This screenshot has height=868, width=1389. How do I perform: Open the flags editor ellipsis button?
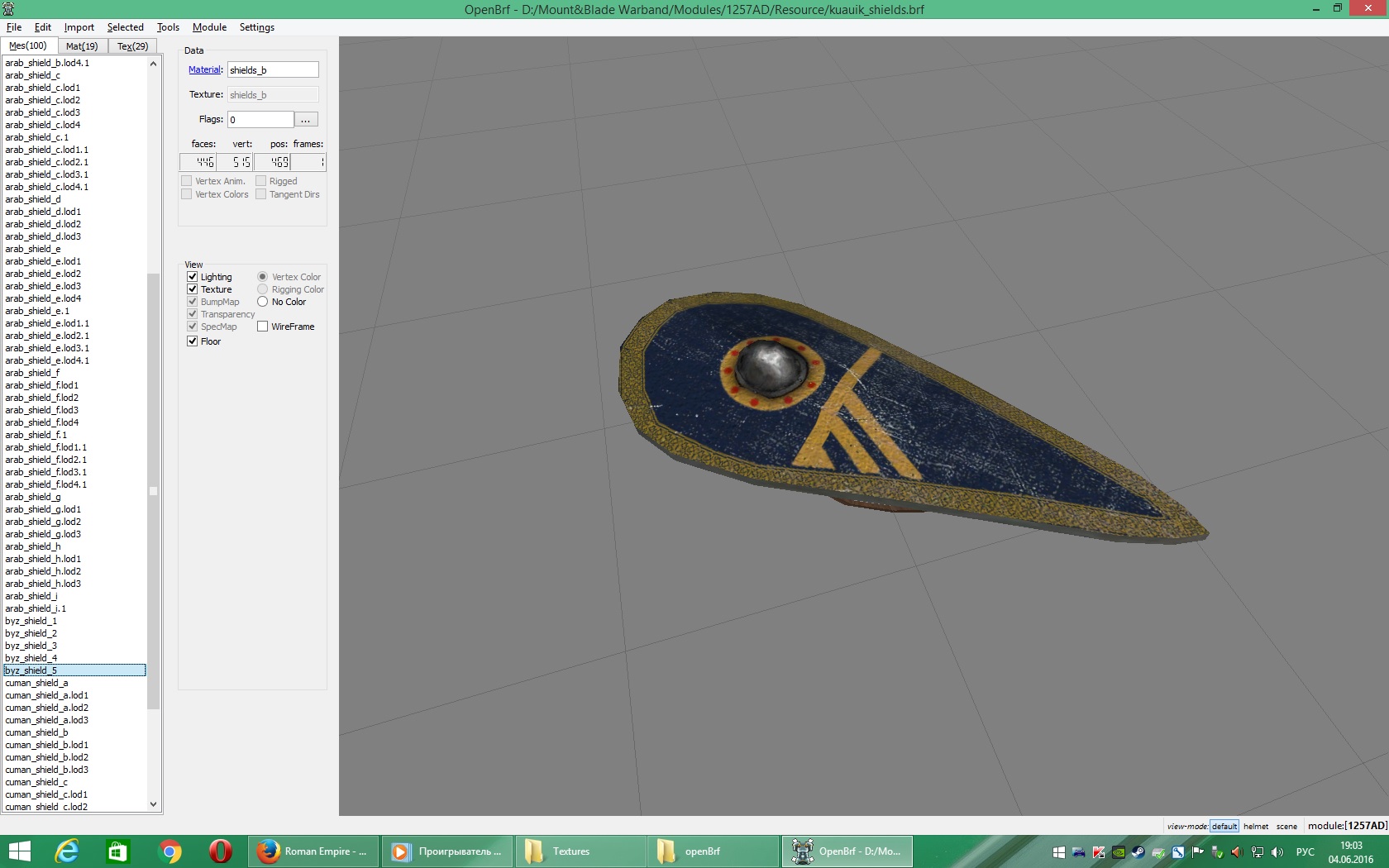[x=306, y=120]
